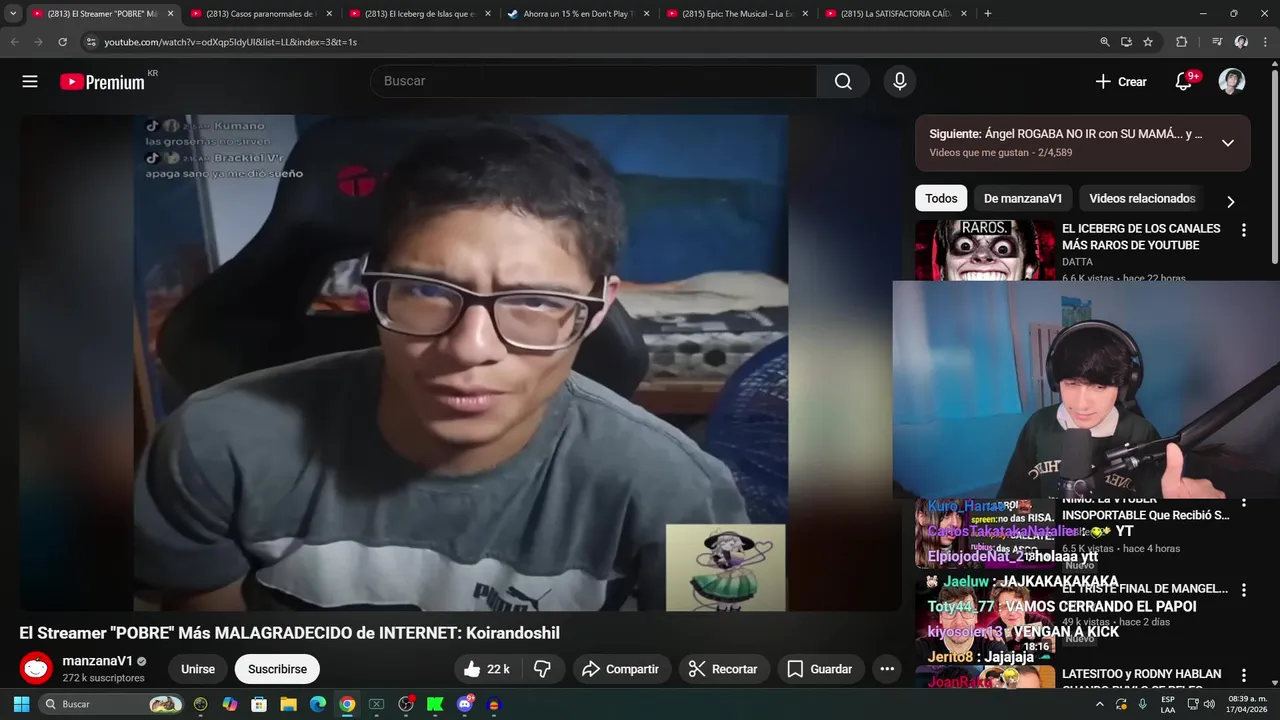
Task: Open YouTube notifications bell
Action: (x=1184, y=82)
